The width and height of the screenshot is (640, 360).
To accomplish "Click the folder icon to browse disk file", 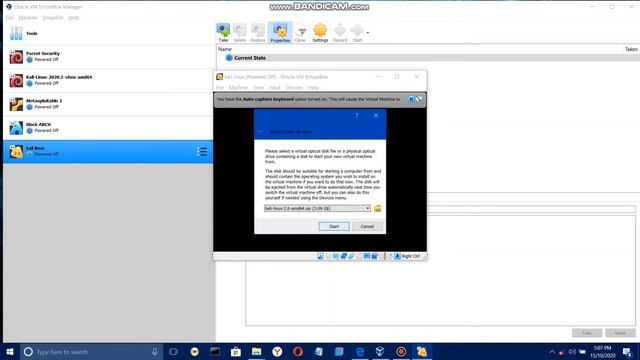I will click(378, 209).
